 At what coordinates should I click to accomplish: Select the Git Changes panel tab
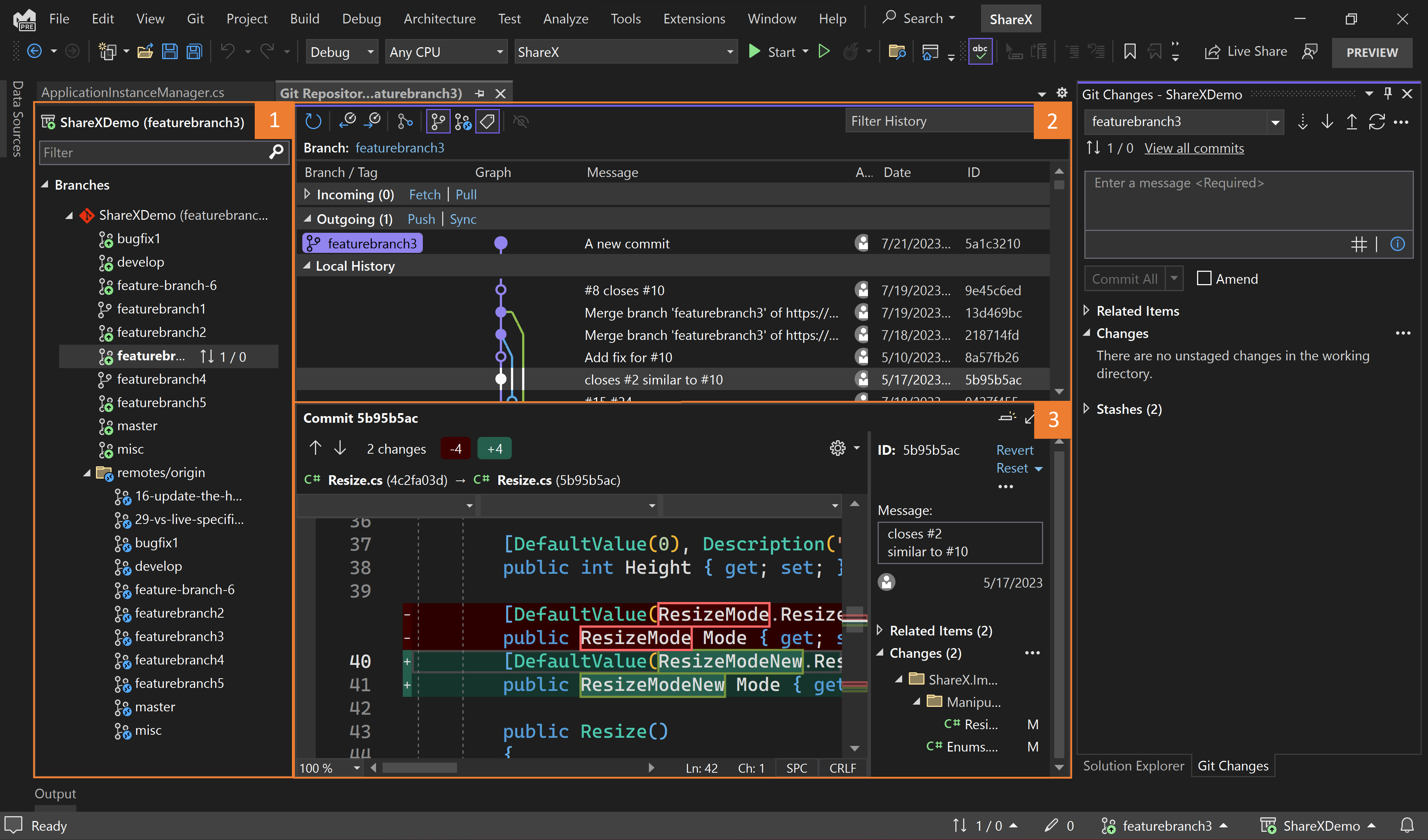1232,764
